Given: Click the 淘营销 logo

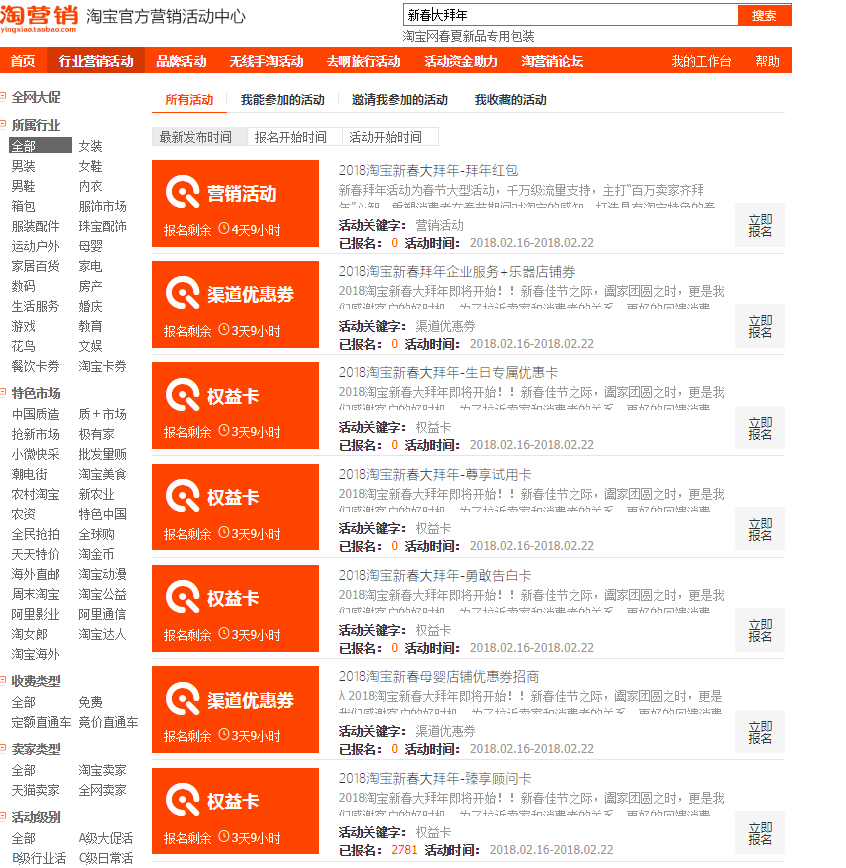Looking at the screenshot, I should pos(39,18).
